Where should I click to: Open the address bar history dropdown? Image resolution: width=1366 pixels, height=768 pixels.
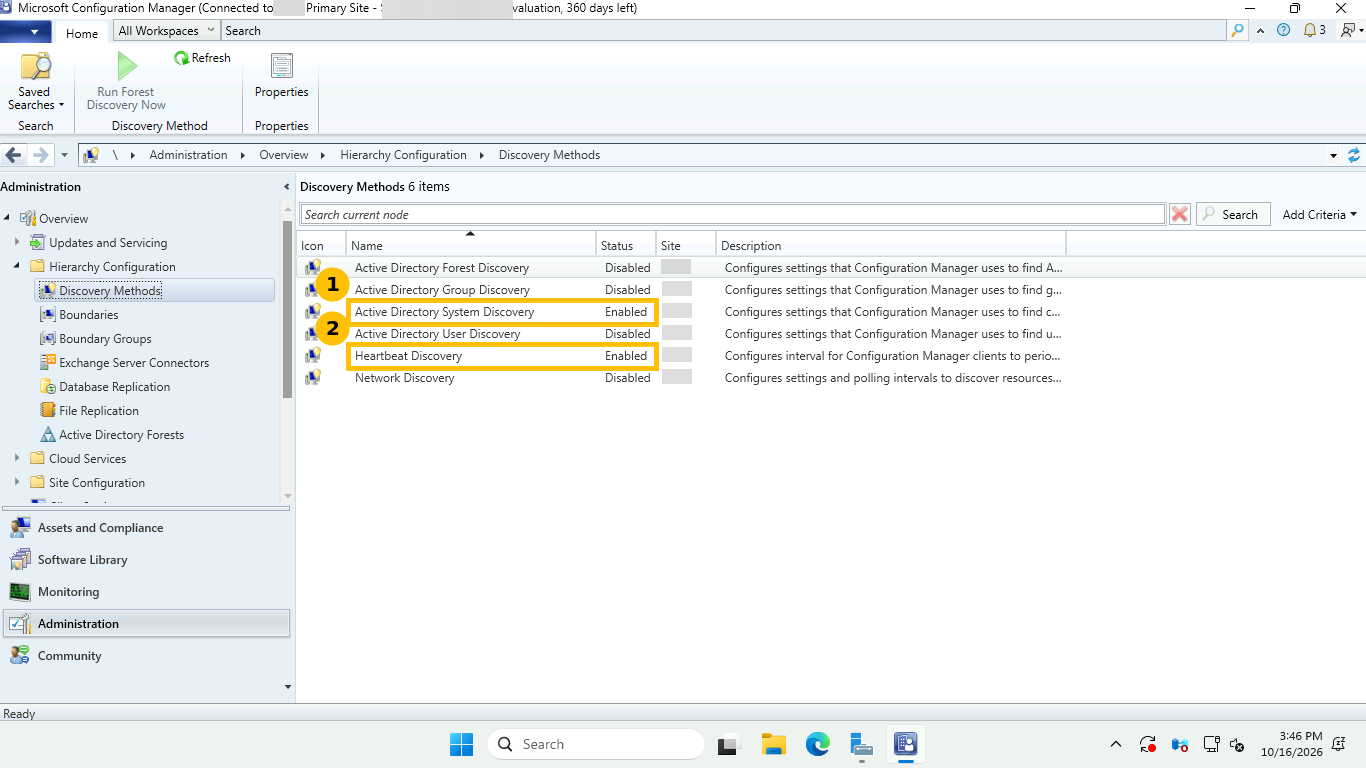coord(1333,156)
